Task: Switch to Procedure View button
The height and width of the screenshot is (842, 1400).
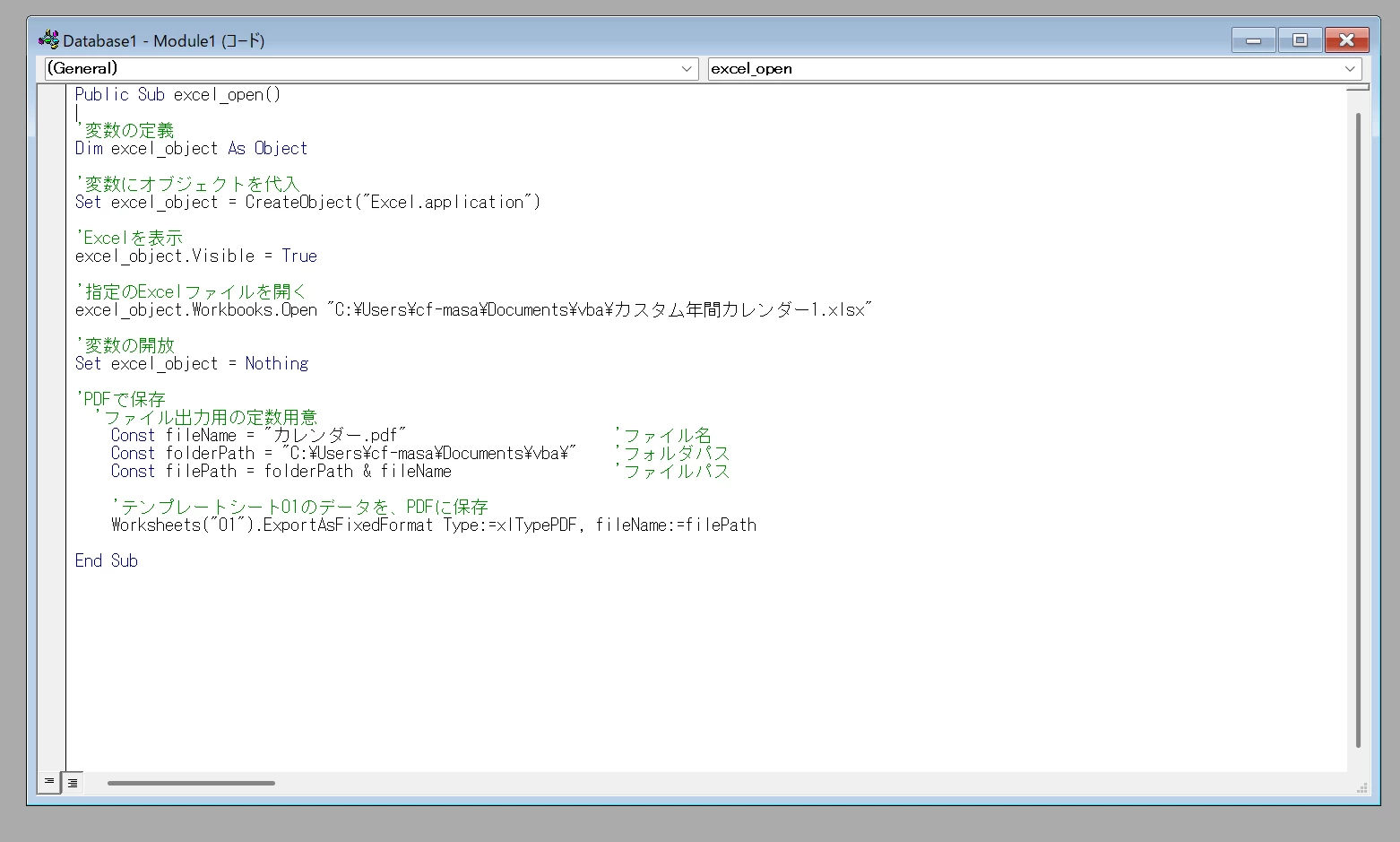Action: (49, 782)
